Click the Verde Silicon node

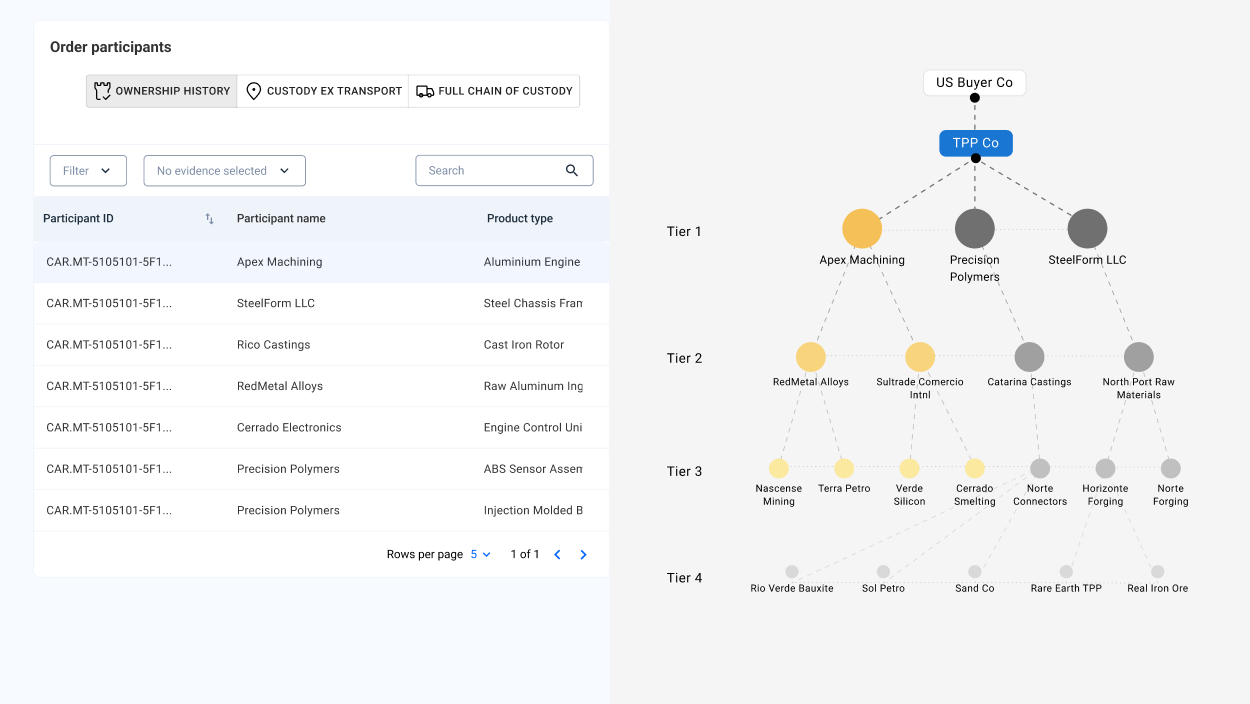click(x=909, y=468)
